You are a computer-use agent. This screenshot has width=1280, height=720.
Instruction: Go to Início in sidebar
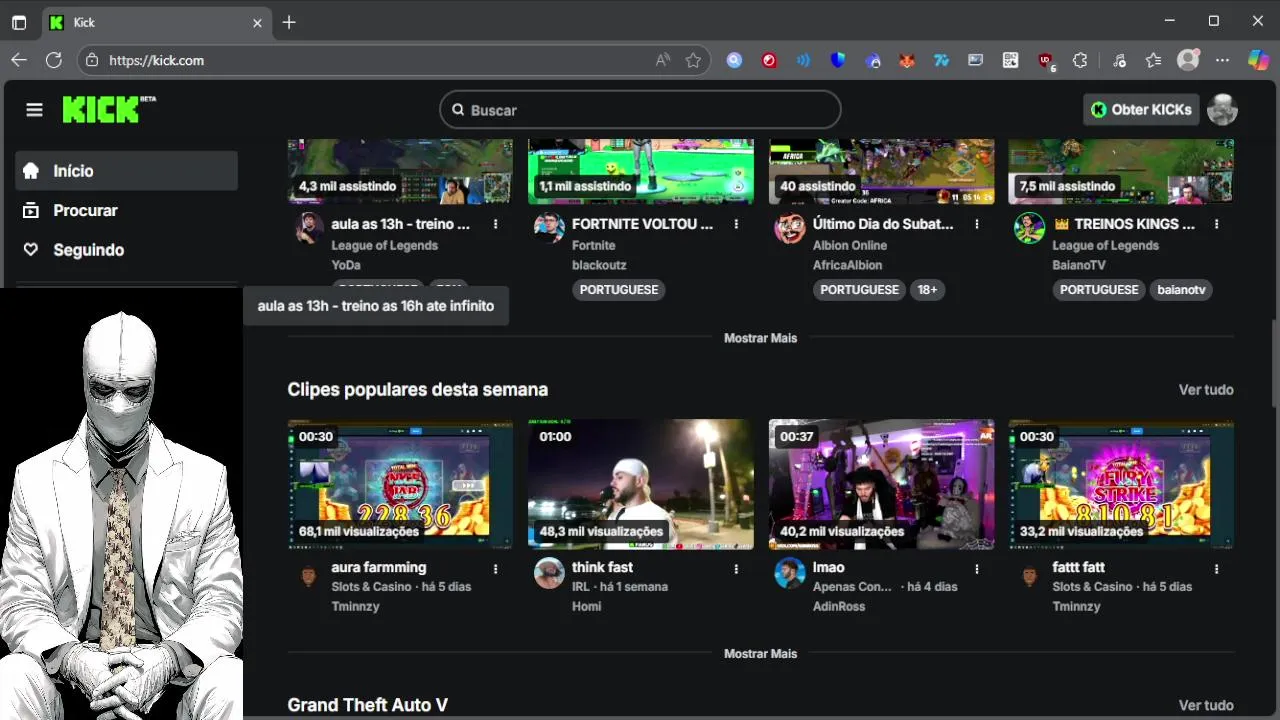pos(126,171)
